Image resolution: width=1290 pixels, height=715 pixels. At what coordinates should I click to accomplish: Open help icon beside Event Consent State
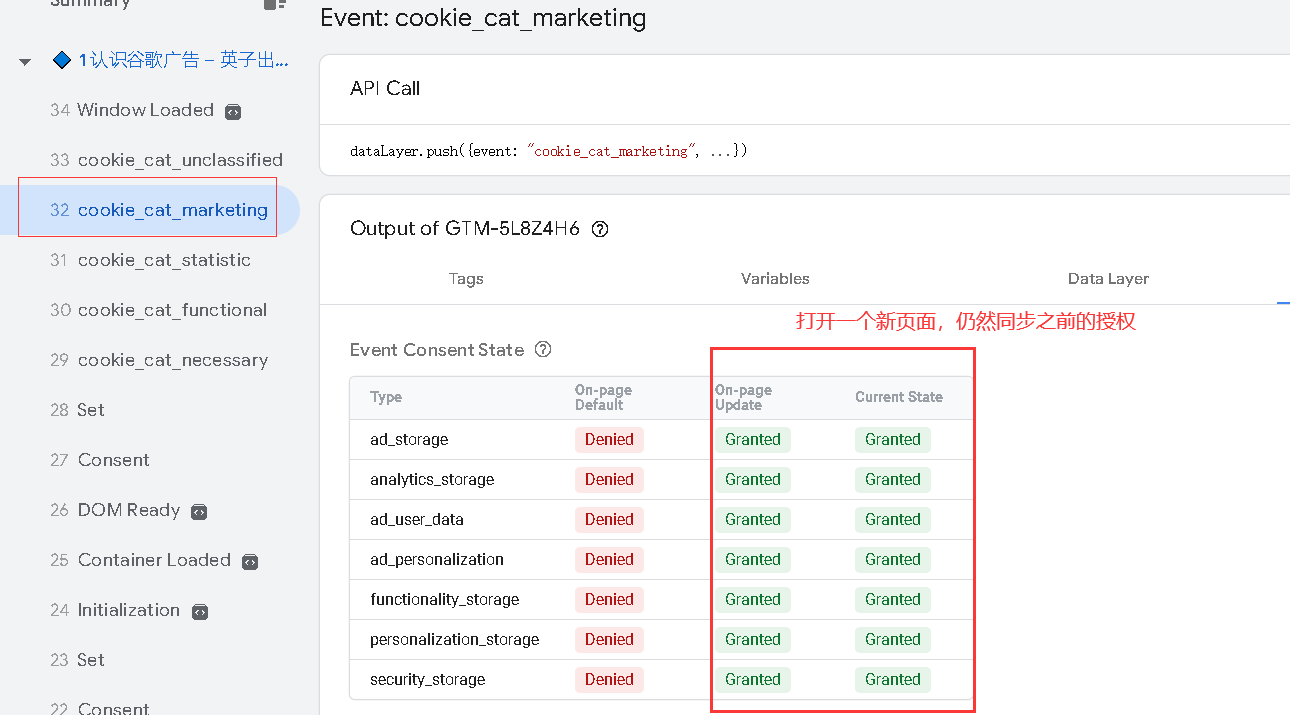click(543, 350)
